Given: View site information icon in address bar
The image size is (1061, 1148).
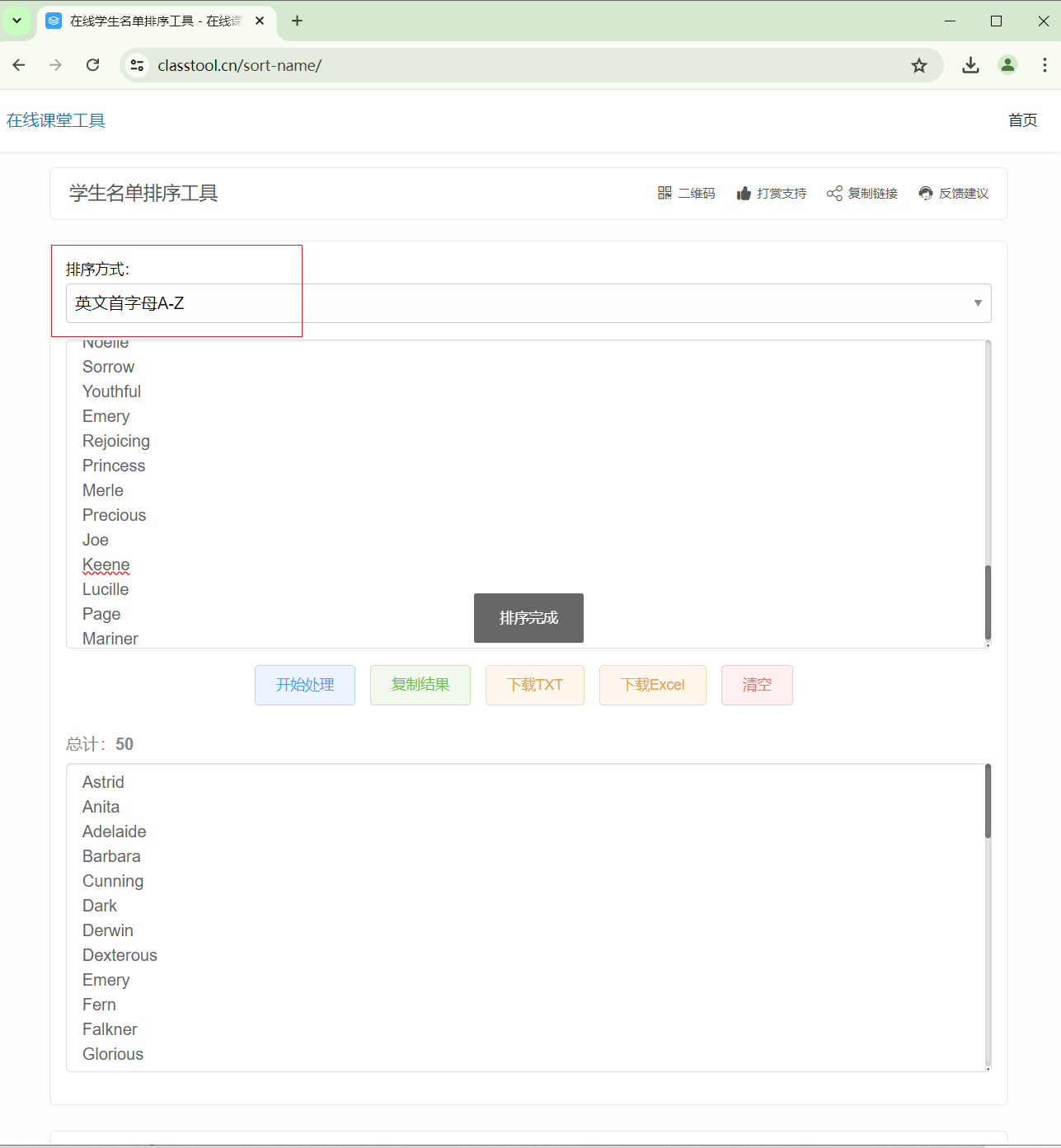Looking at the screenshot, I should click(x=138, y=65).
